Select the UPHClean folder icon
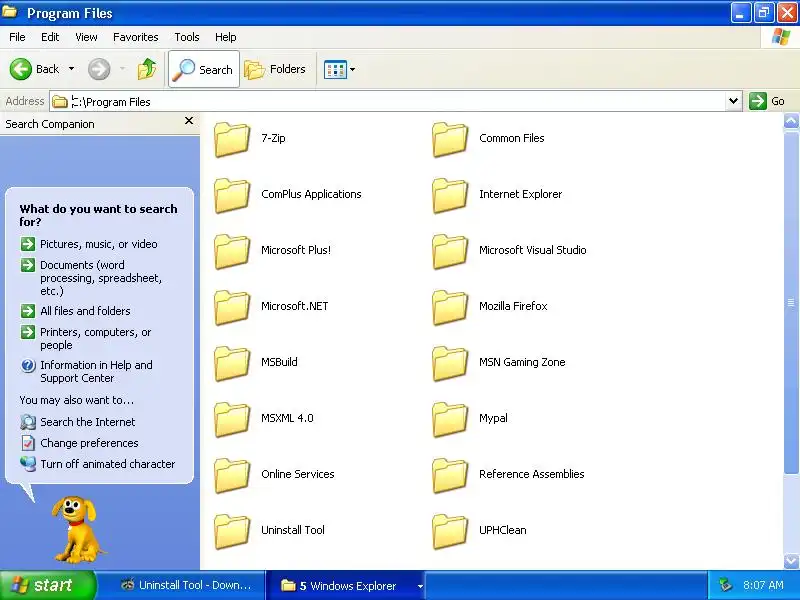Image resolution: width=800 pixels, height=600 pixels. point(450,532)
